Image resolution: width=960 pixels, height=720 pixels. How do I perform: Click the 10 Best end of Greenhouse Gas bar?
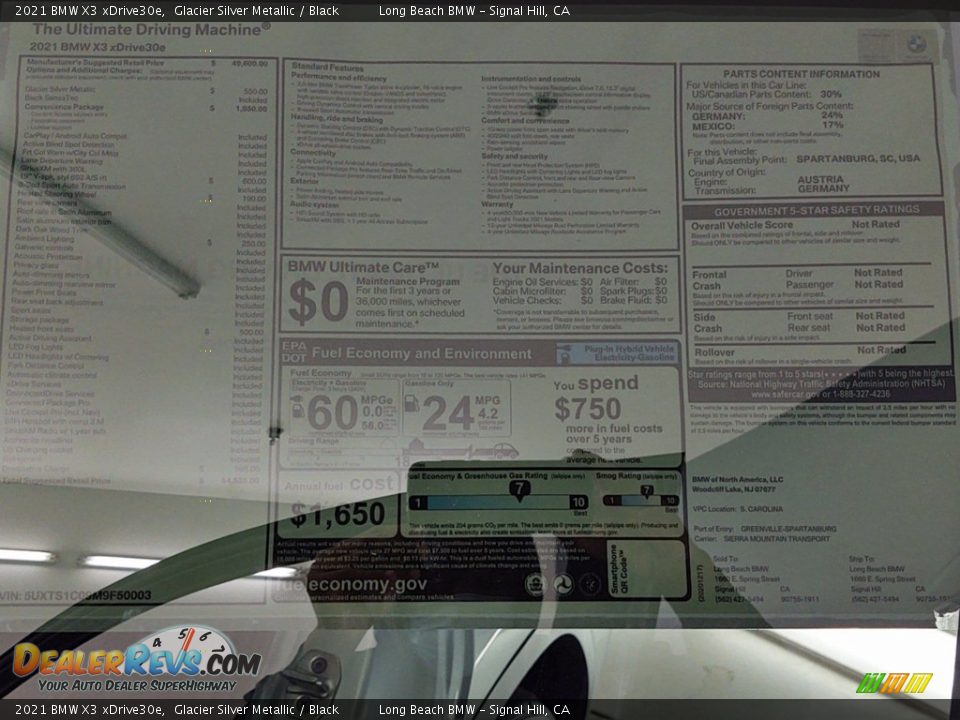(x=578, y=503)
